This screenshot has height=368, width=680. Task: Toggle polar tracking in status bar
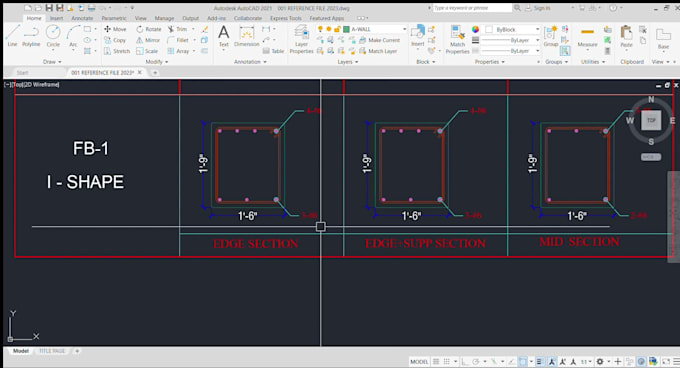[476, 361]
